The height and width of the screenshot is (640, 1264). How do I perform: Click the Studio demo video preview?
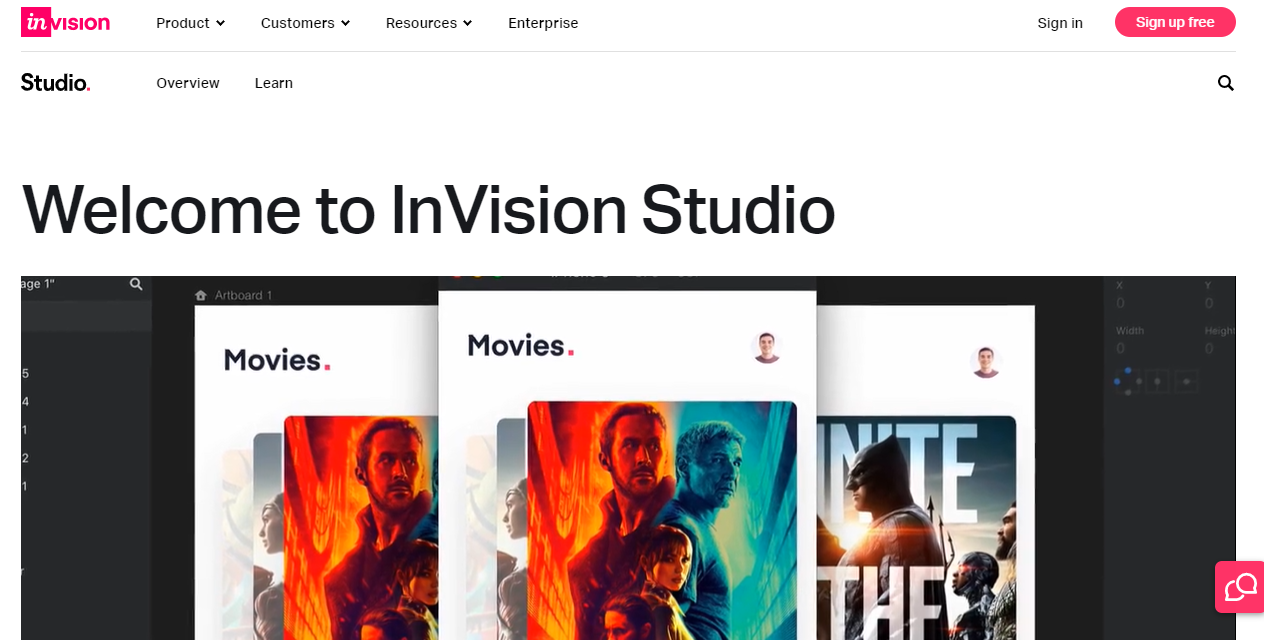[628, 458]
